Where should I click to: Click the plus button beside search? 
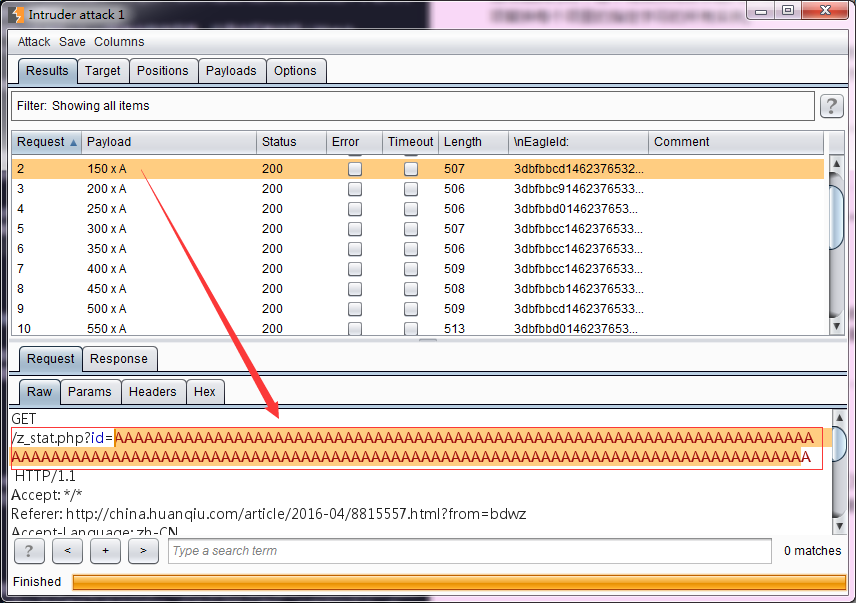pyautogui.click(x=105, y=551)
